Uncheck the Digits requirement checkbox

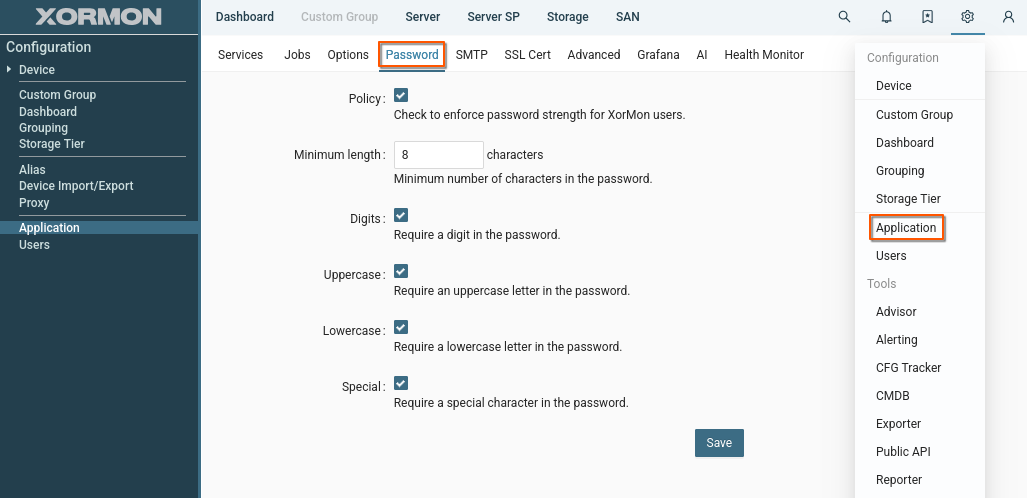401,215
